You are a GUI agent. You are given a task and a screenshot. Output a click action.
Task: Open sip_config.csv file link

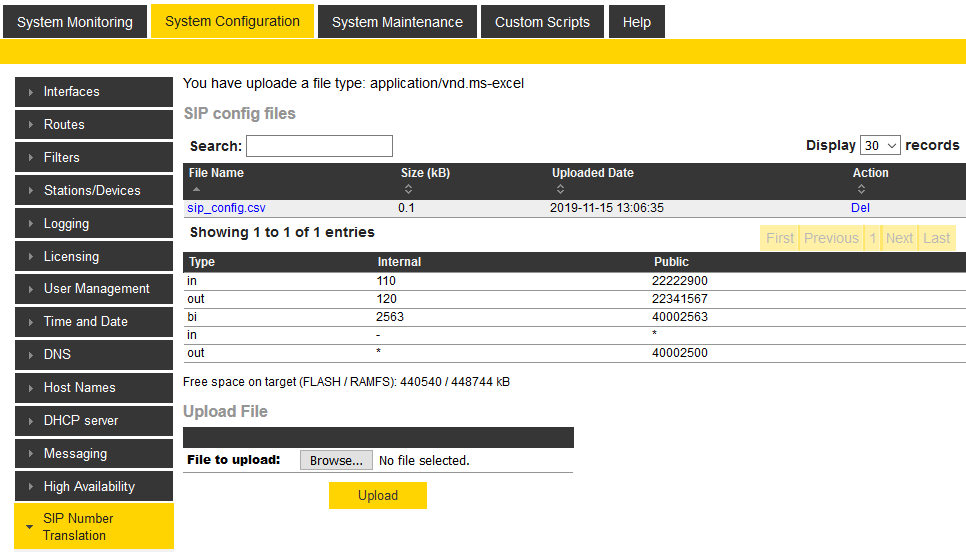click(226, 208)
